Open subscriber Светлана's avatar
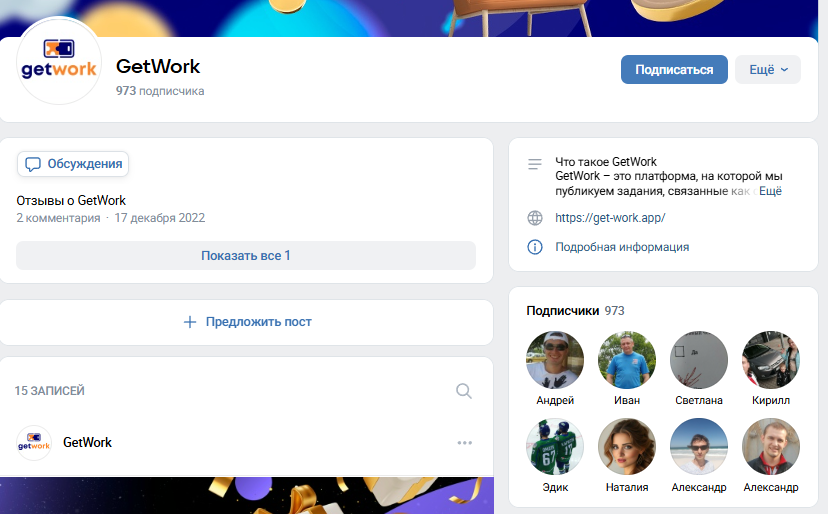Viewport: 828px width, 514px height. tap(699, 360)
